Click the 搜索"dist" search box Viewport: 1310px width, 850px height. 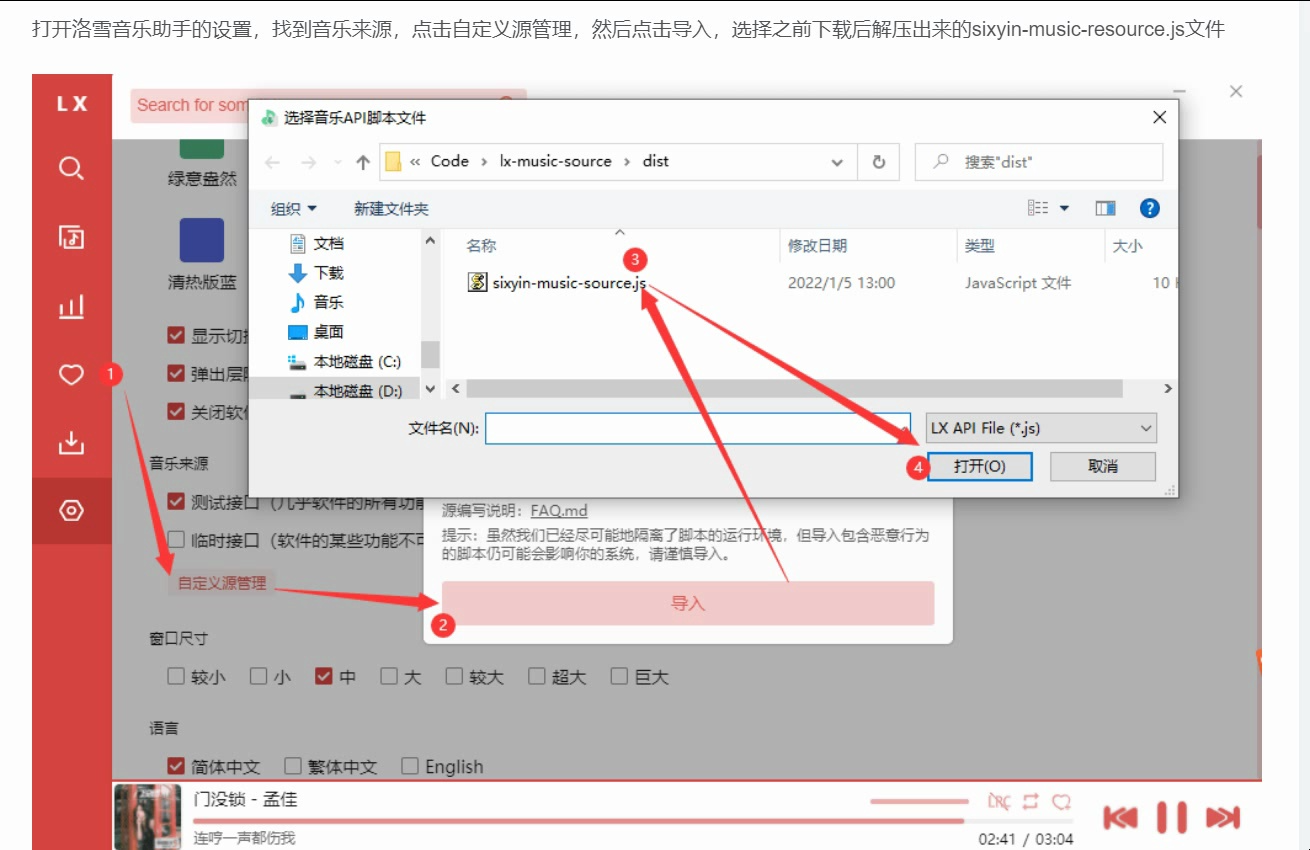coord(1039,162)
